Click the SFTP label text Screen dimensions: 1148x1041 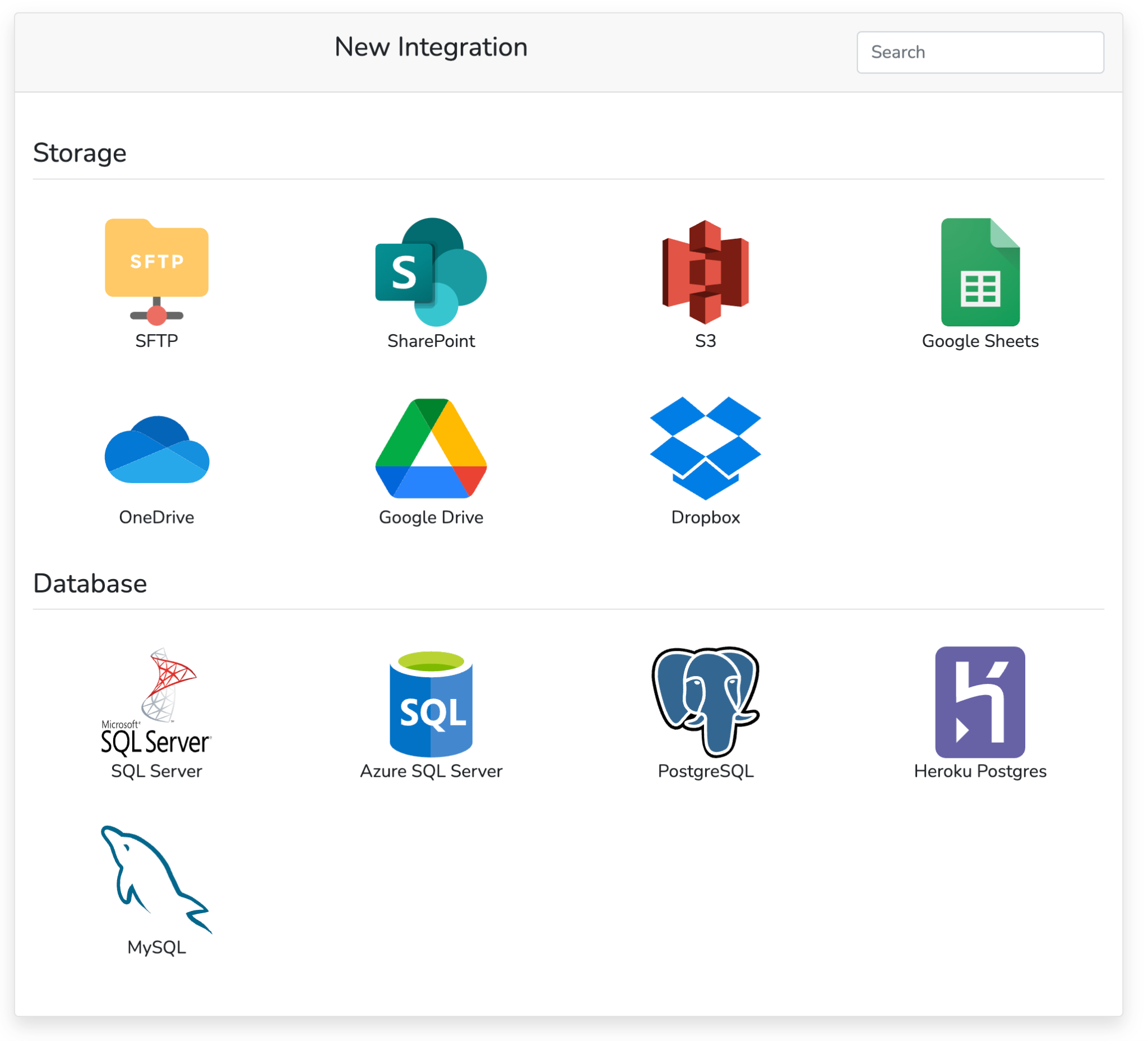coord(156,340)
